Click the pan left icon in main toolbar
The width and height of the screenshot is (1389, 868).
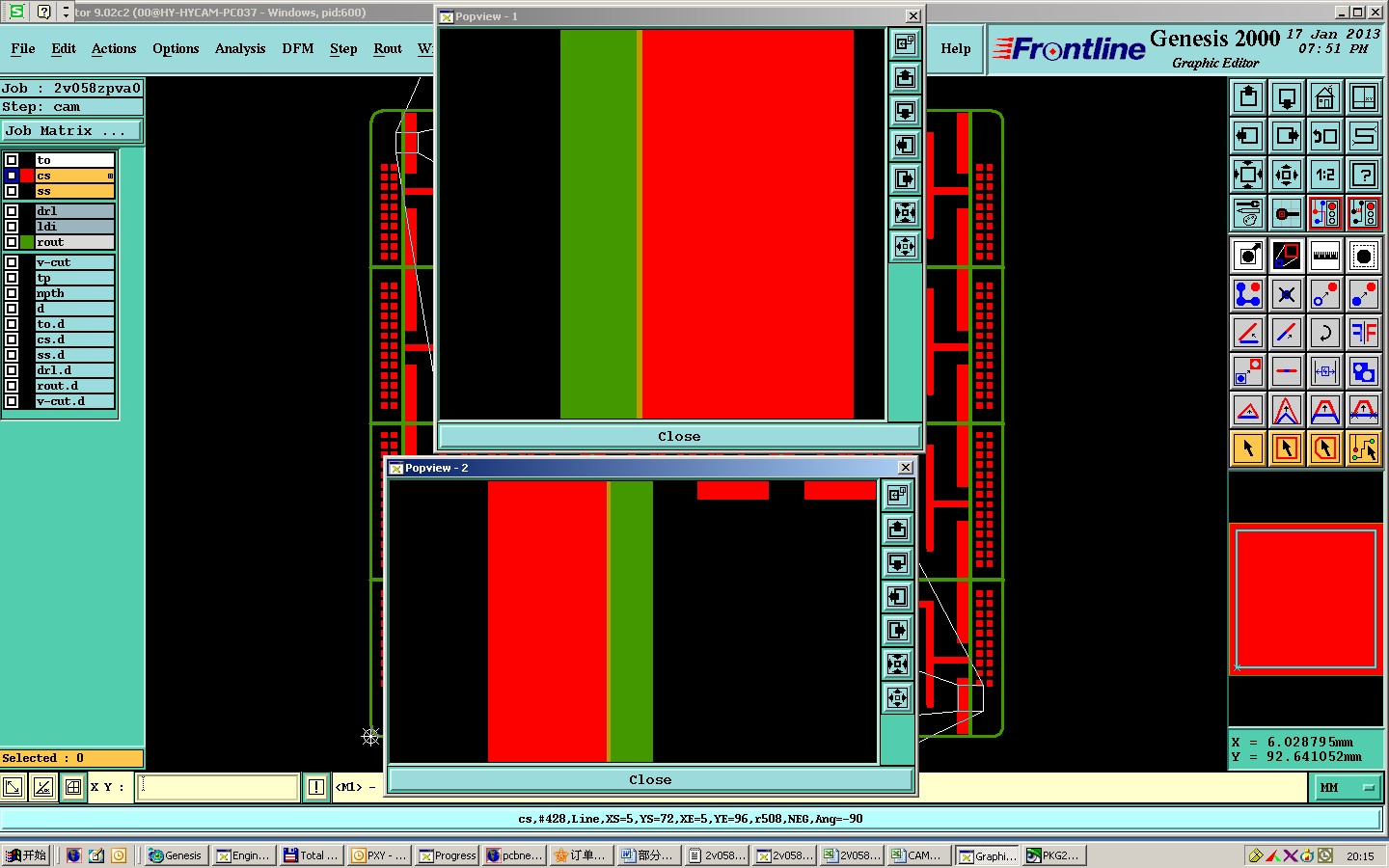tap(1248, 136)
